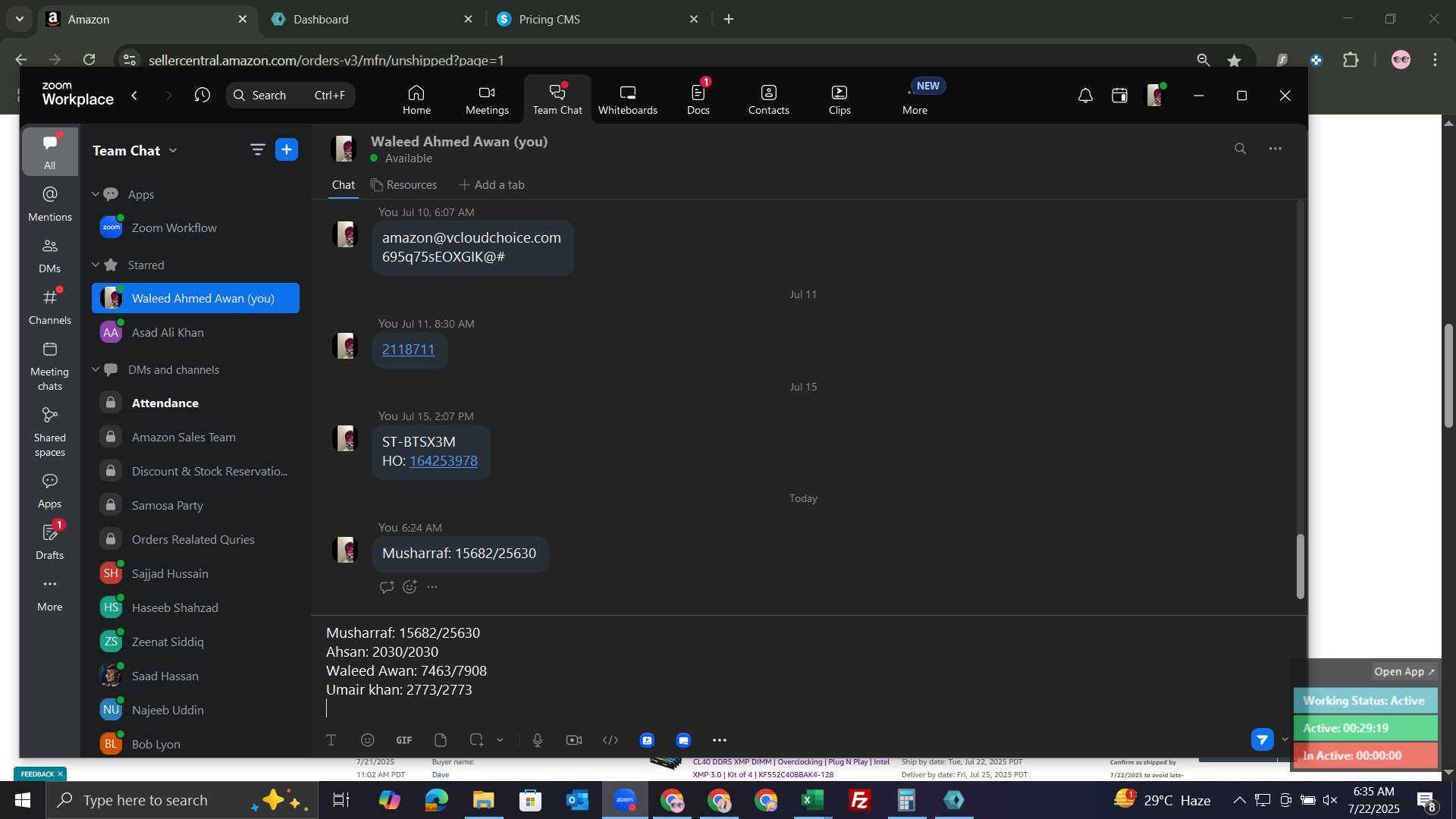Image resolution: width=1456 pixels, height=819 pixels.
Task: Switch to the Resources tab
Action: (x=403, y=184)
